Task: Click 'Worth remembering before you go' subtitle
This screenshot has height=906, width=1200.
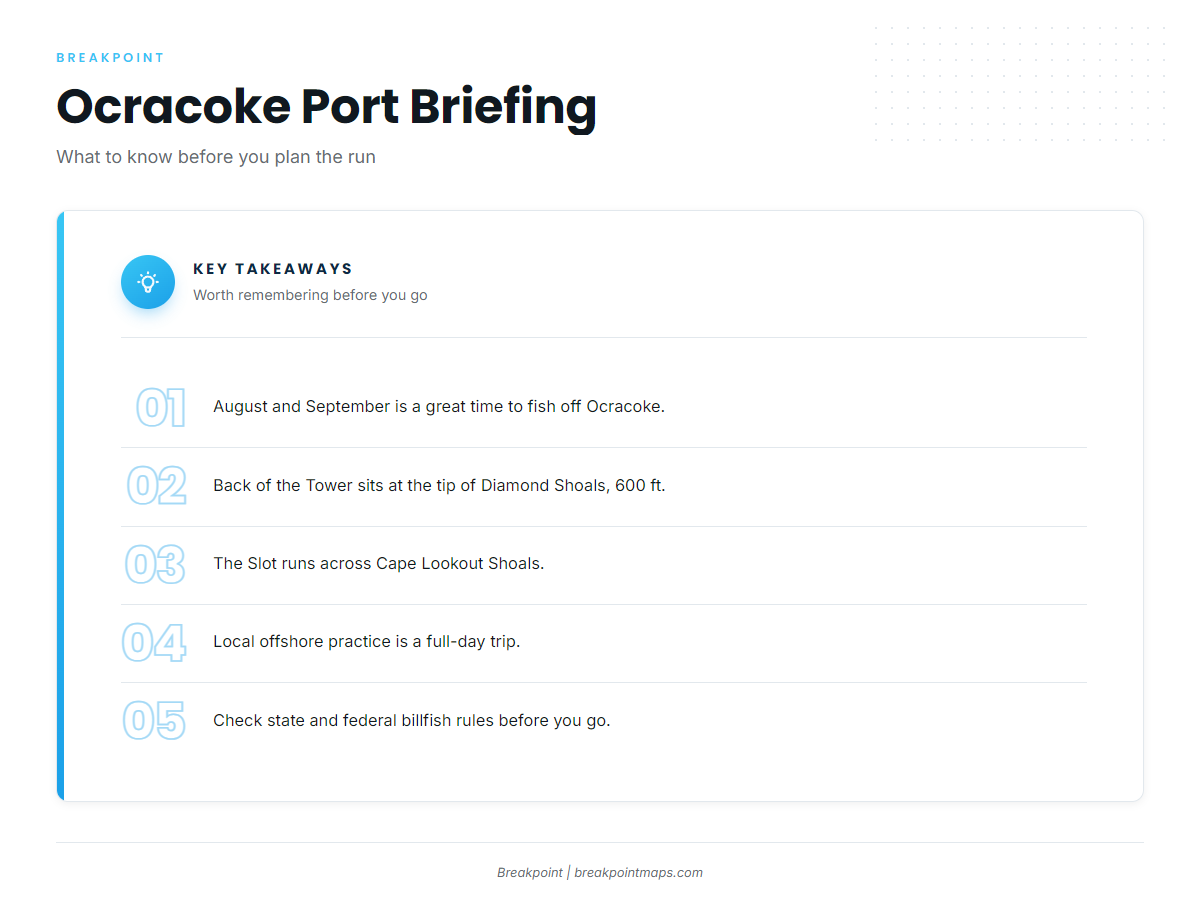Action: coord(310,295)
